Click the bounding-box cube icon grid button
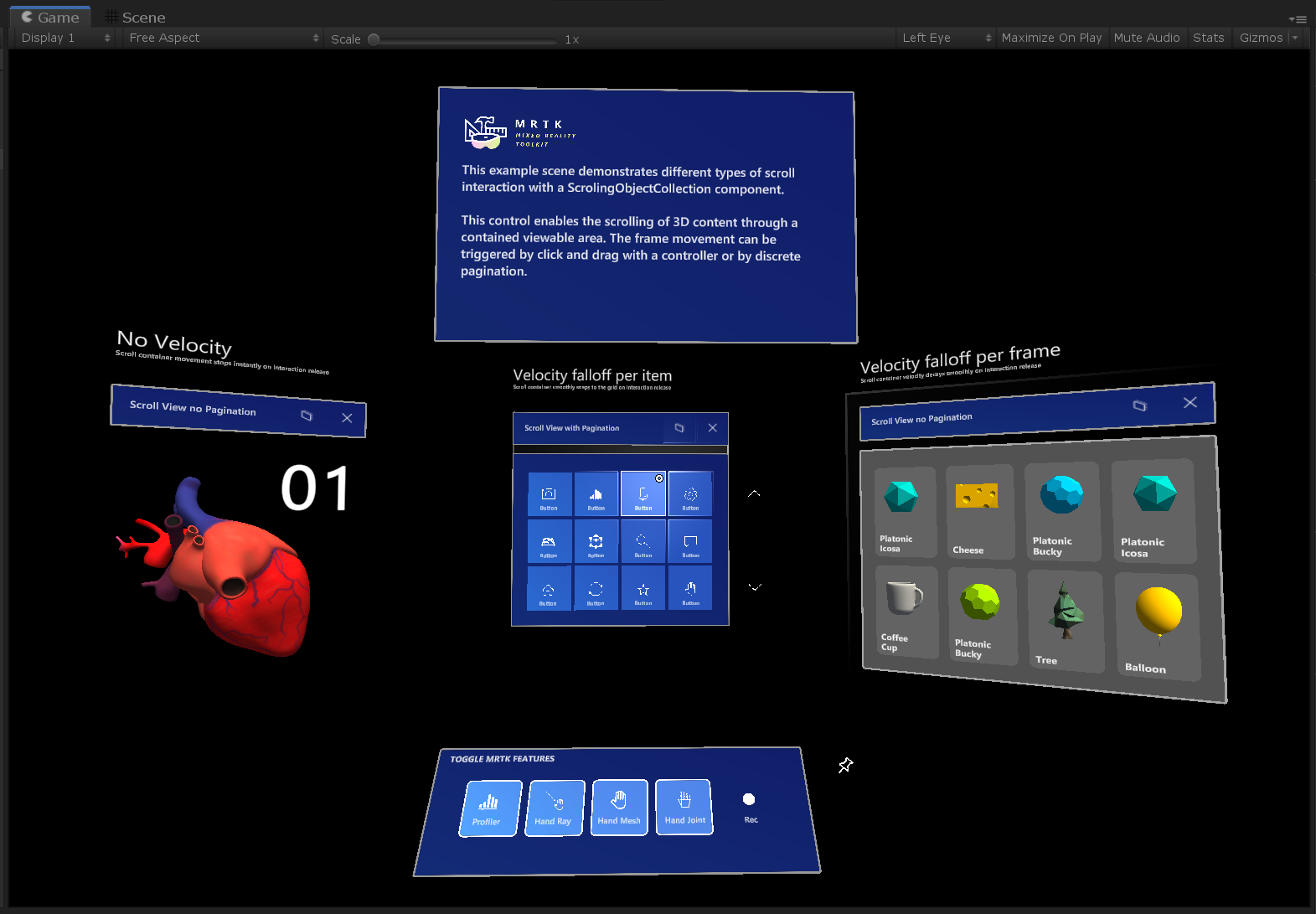This screenshot has width=1316, height=914. 596,541
